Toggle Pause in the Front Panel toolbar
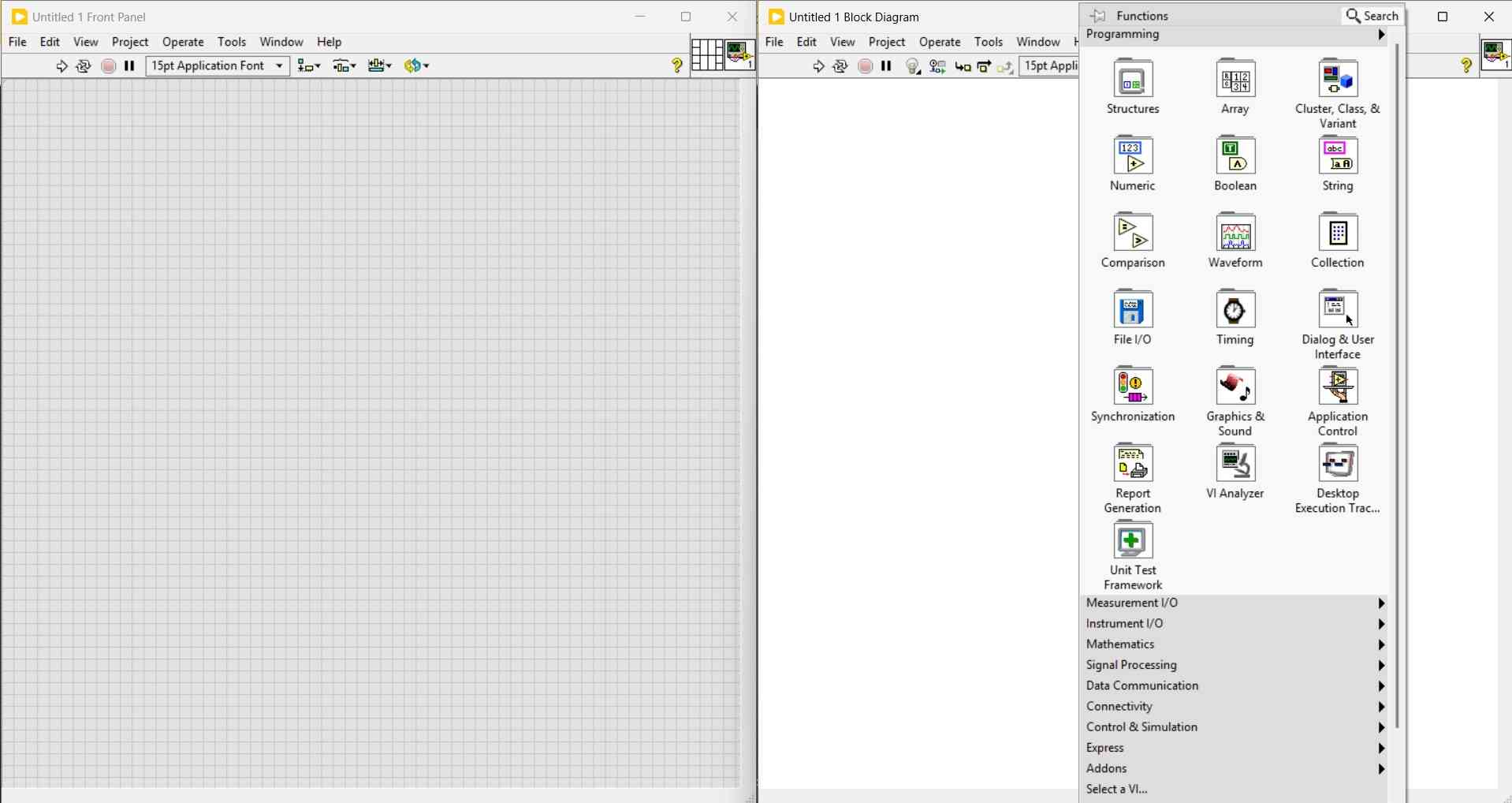1512x803 pixels. pyautogui.click(x=130, y=66)
